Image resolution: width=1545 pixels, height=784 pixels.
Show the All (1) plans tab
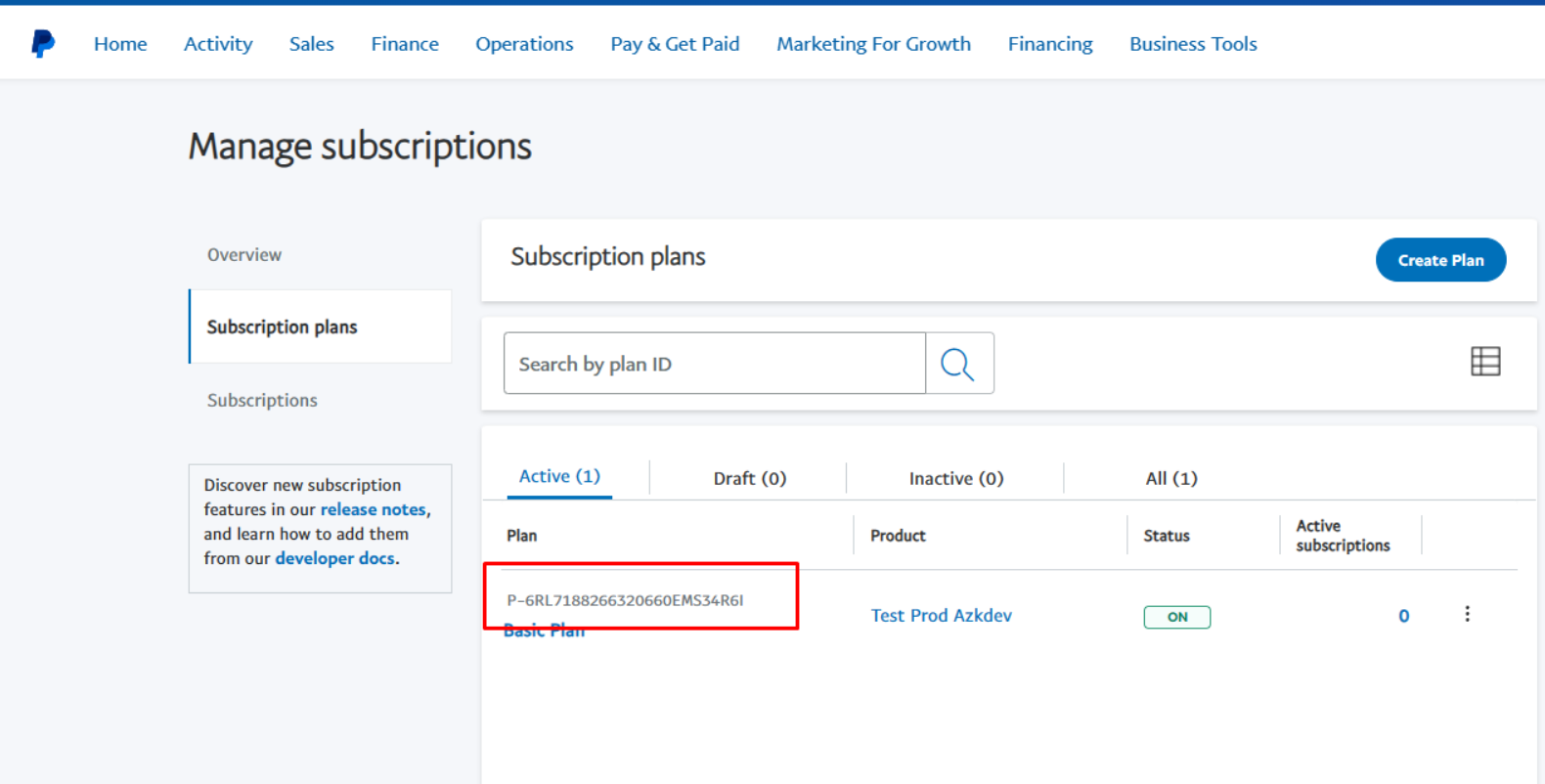(x=1170, y=478)
